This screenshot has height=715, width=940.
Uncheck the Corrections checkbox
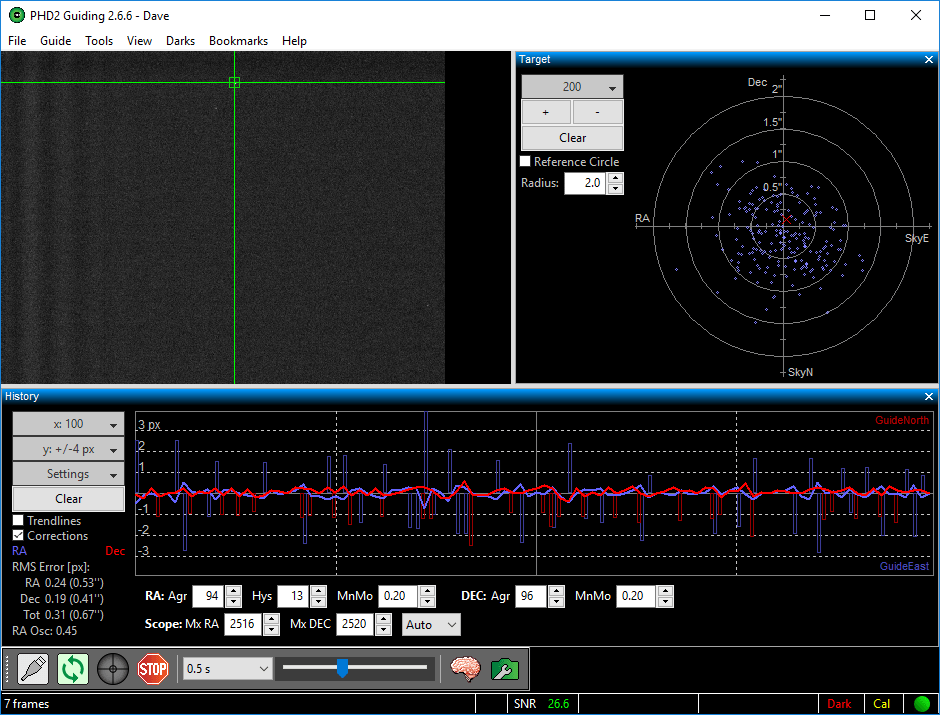point(18,536)
